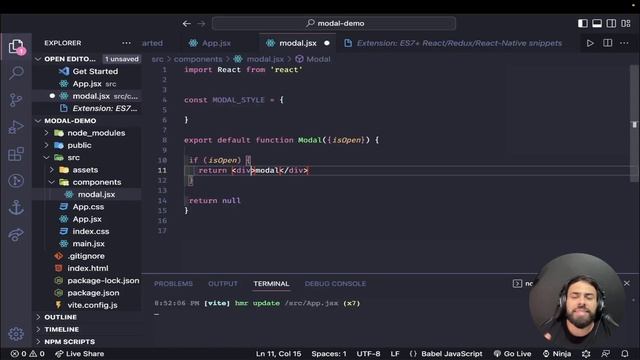The width and height of the screenshot is (640, 360).
Task: Select the modal.jsx editor tab
Action: click(x=298, y=43)
